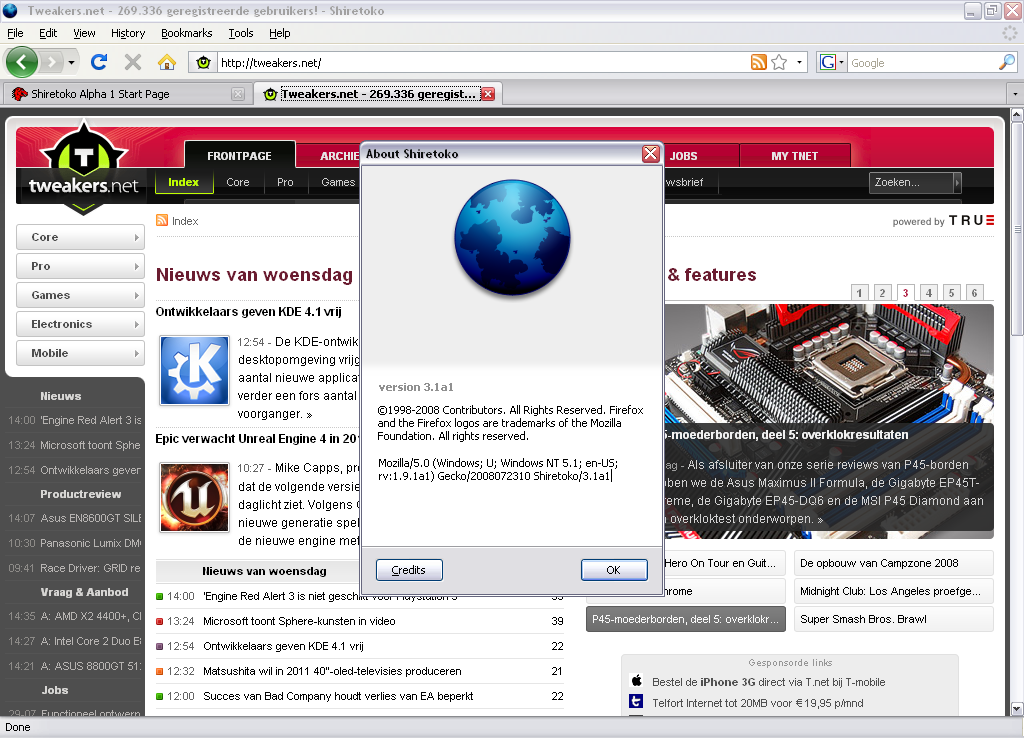This screenshot has height=738, width=1024.
Task: Open the Edit menu
Action: point(48,33)
